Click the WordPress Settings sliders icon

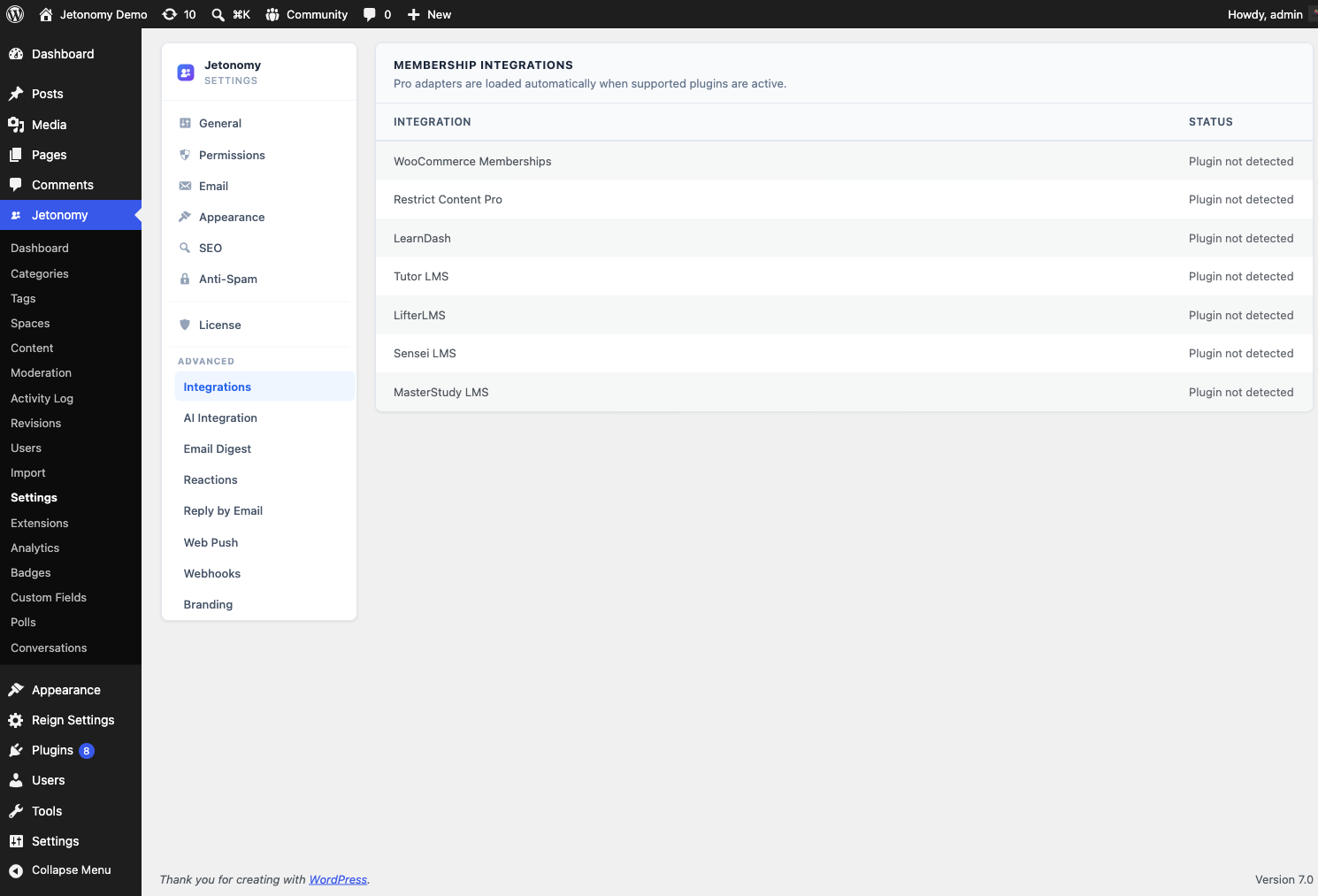tap(16, 841)
